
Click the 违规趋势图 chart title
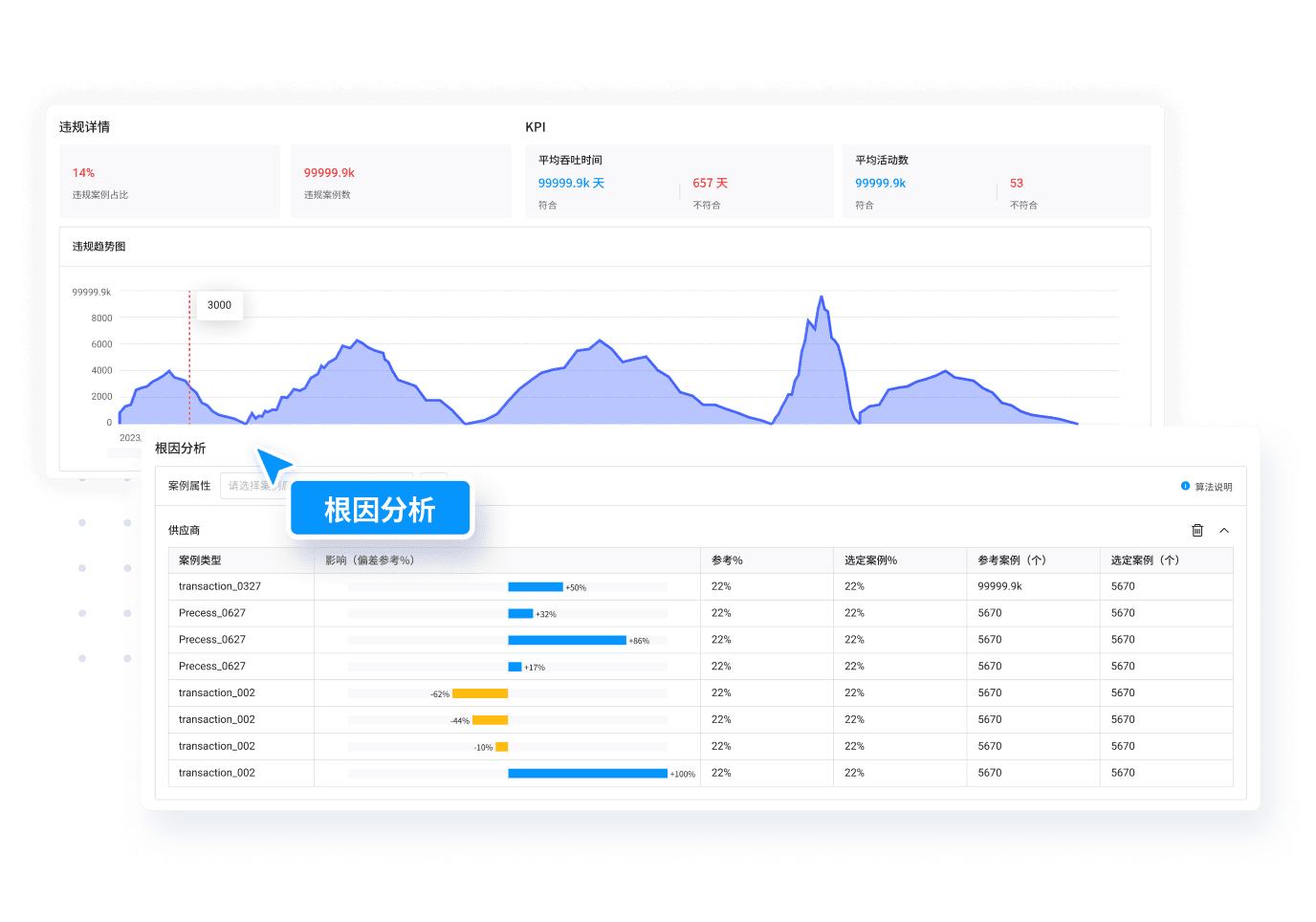[x=99, y=246]
